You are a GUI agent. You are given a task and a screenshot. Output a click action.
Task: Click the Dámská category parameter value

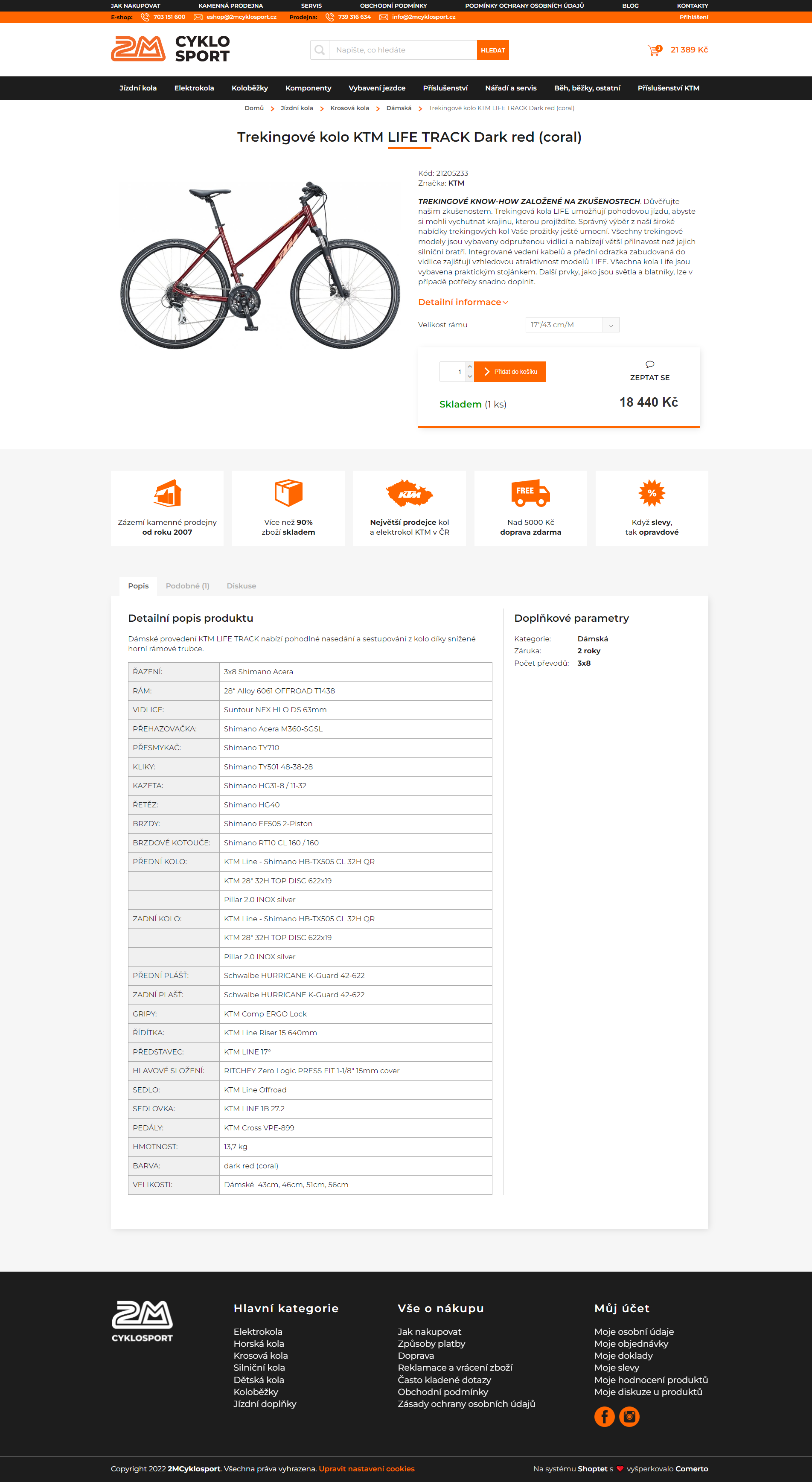click(592, 639)
